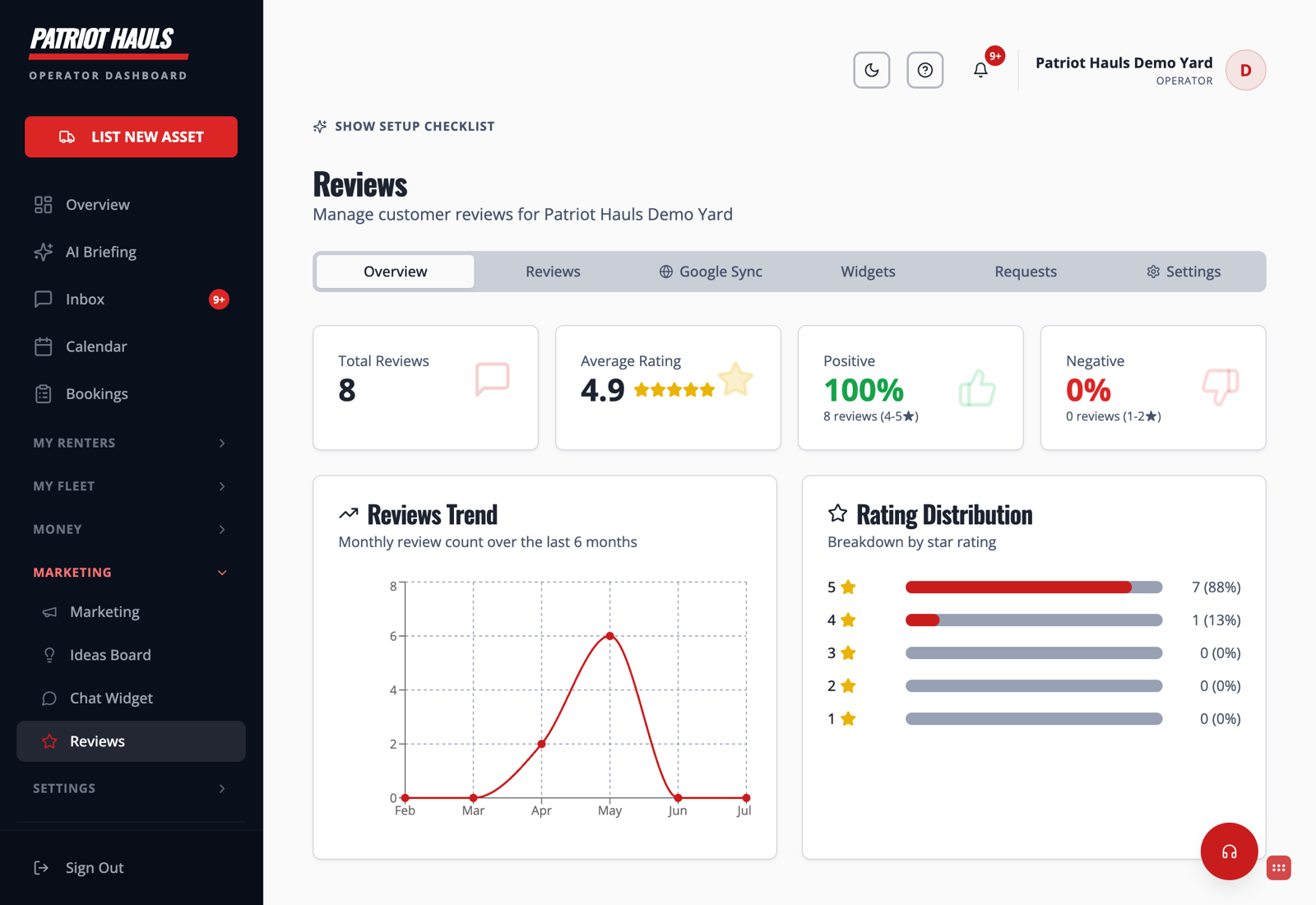Click the Rating Distribution star outline icon
The width and height of the screenshot is (1316, 905).
[837, 513]
